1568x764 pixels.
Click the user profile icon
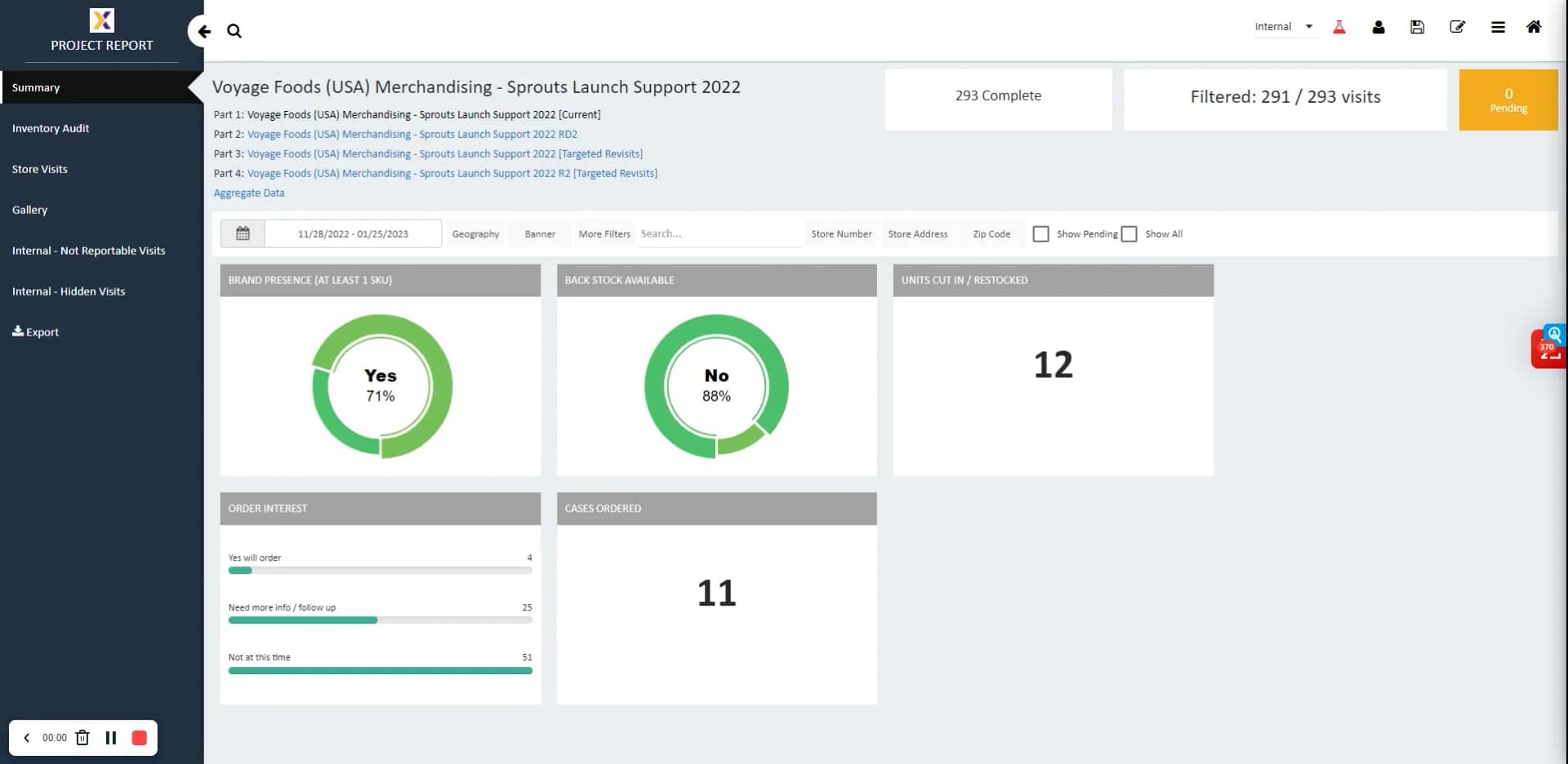click(1378, 27)
